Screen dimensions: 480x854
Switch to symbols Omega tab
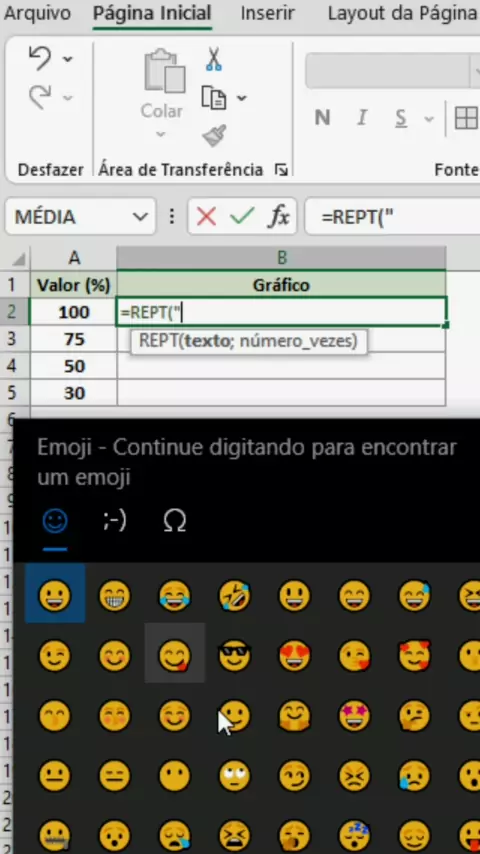click(174, 521)
